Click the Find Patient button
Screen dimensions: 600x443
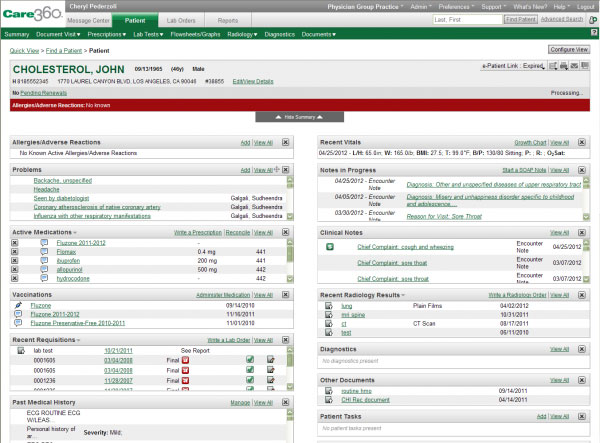tap(521, 19)
